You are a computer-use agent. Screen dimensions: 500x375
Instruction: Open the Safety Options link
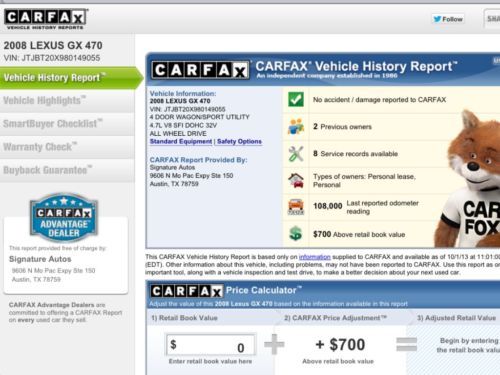pyautogui.click(x=239, y=142)
